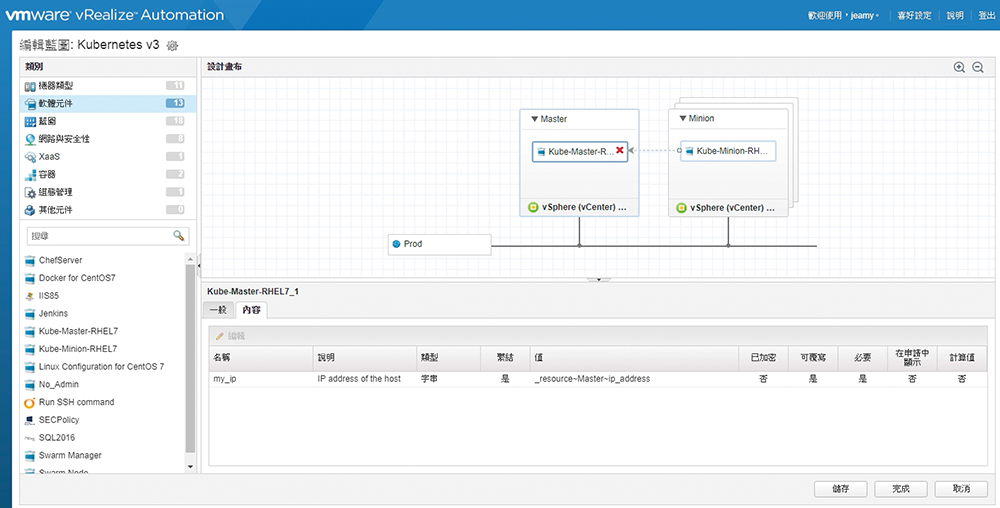Click the 登出 logout link
This screenshot has height=508, width=1000.
[987, 15]
